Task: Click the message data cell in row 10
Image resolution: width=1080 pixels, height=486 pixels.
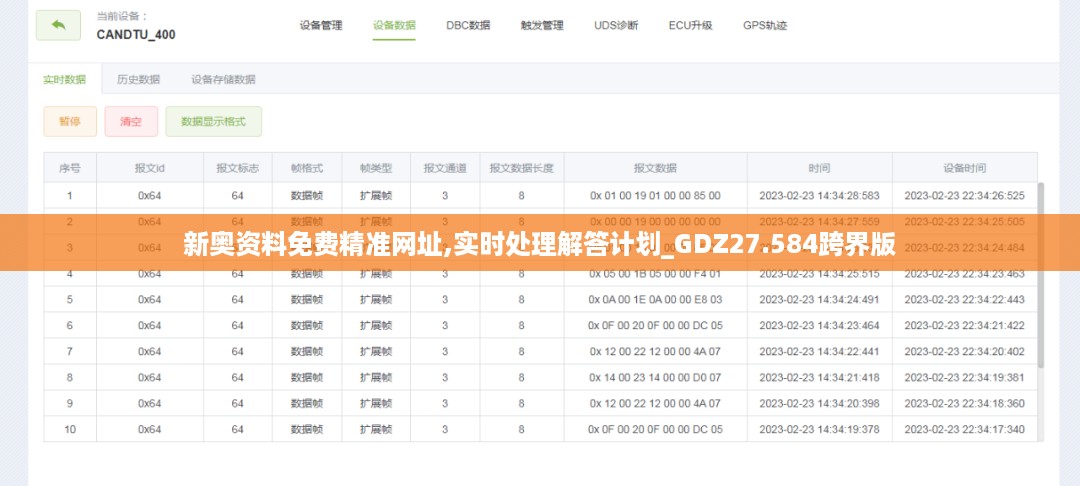Action: pyautogui.click(x=655, y=429)
